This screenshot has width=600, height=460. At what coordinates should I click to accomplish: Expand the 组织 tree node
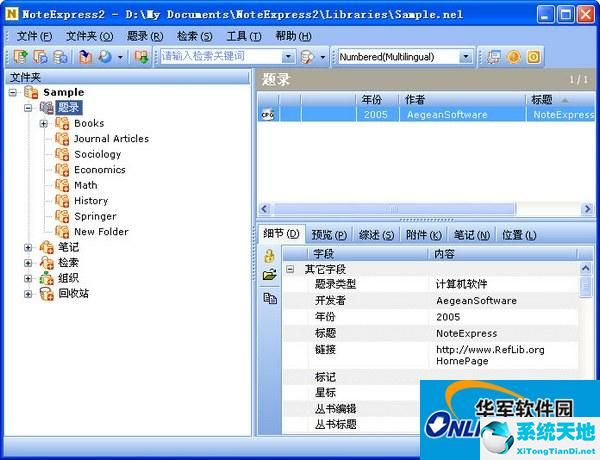coord(28,278)
